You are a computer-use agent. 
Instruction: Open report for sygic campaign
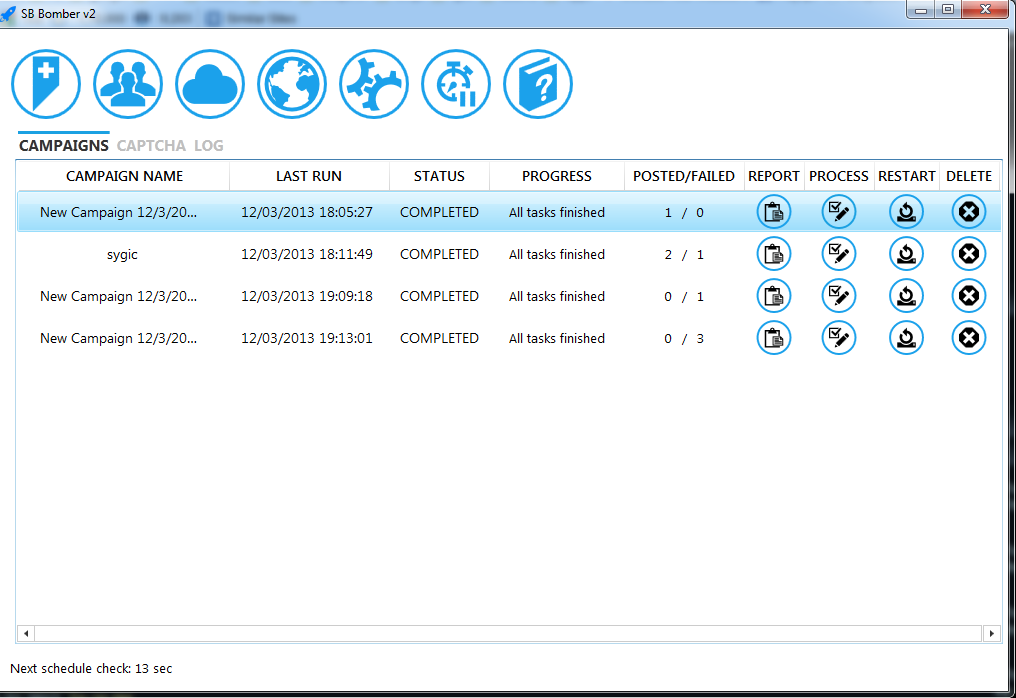(x=774, y=254)
